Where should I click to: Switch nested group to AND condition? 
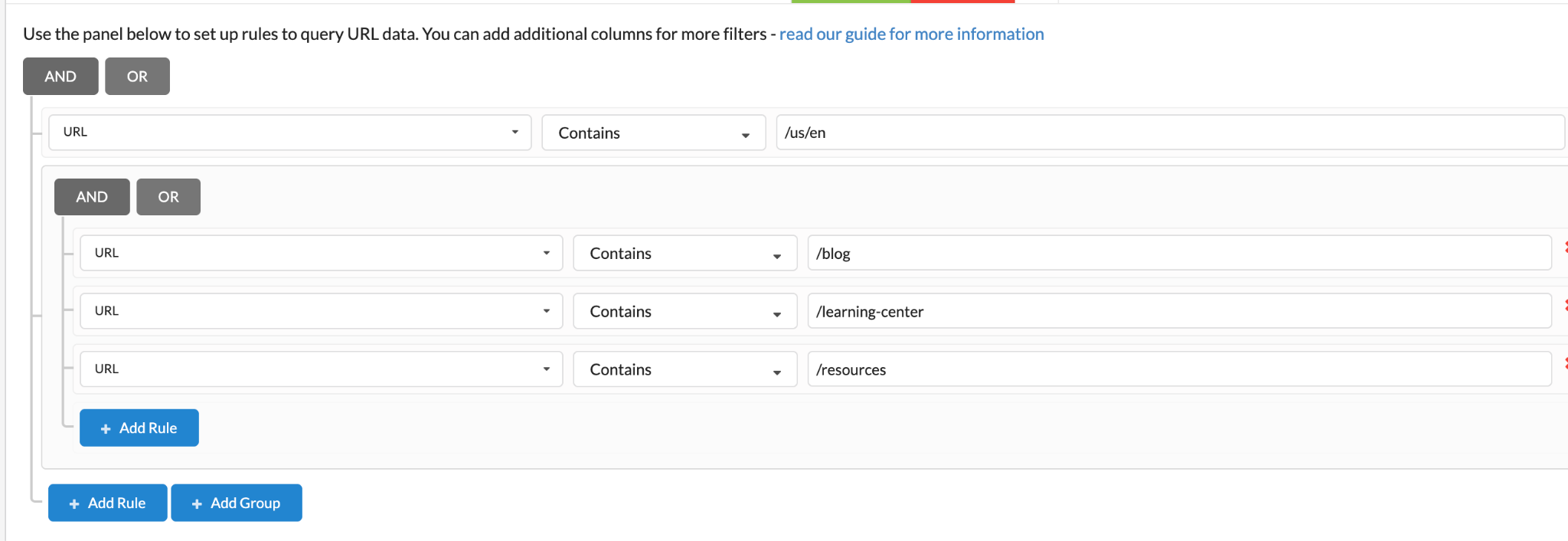click(x=92, y=197)
